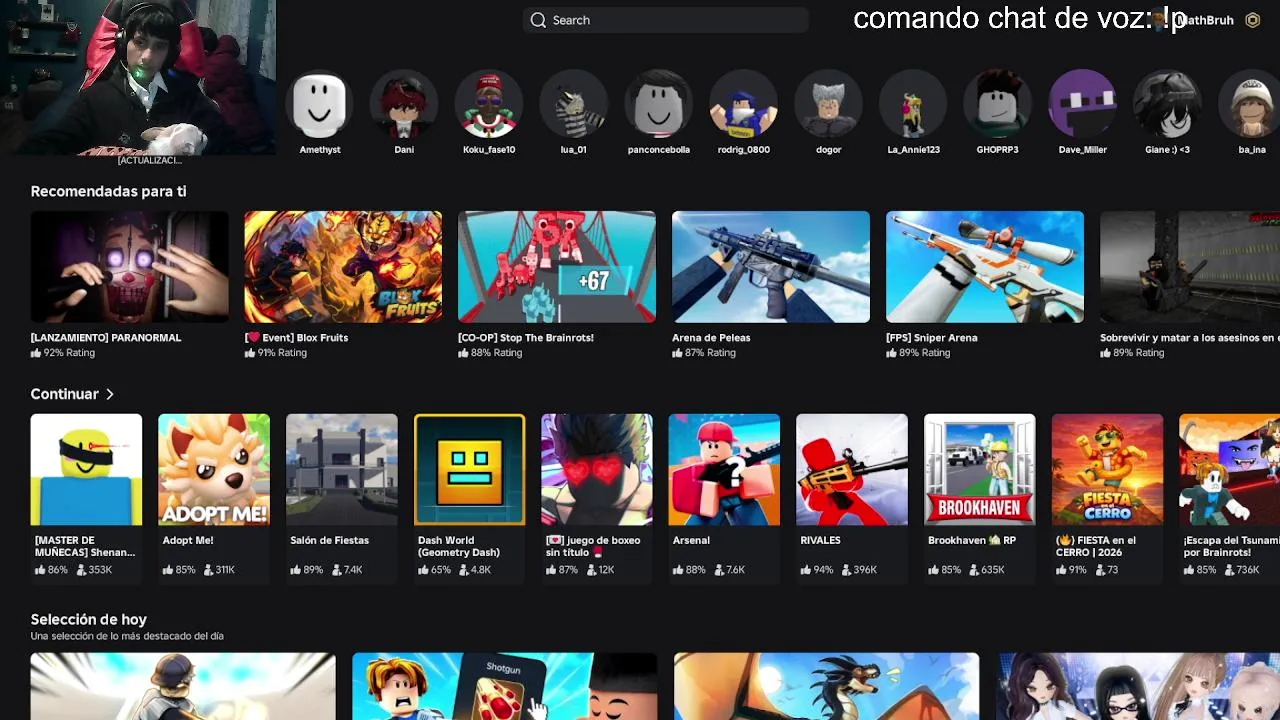The width and height of the screenshot is (1280, 720).
Task: Open Sniper Arena game thumbnail
Action: pyautogui.click(x=985, y=267)
